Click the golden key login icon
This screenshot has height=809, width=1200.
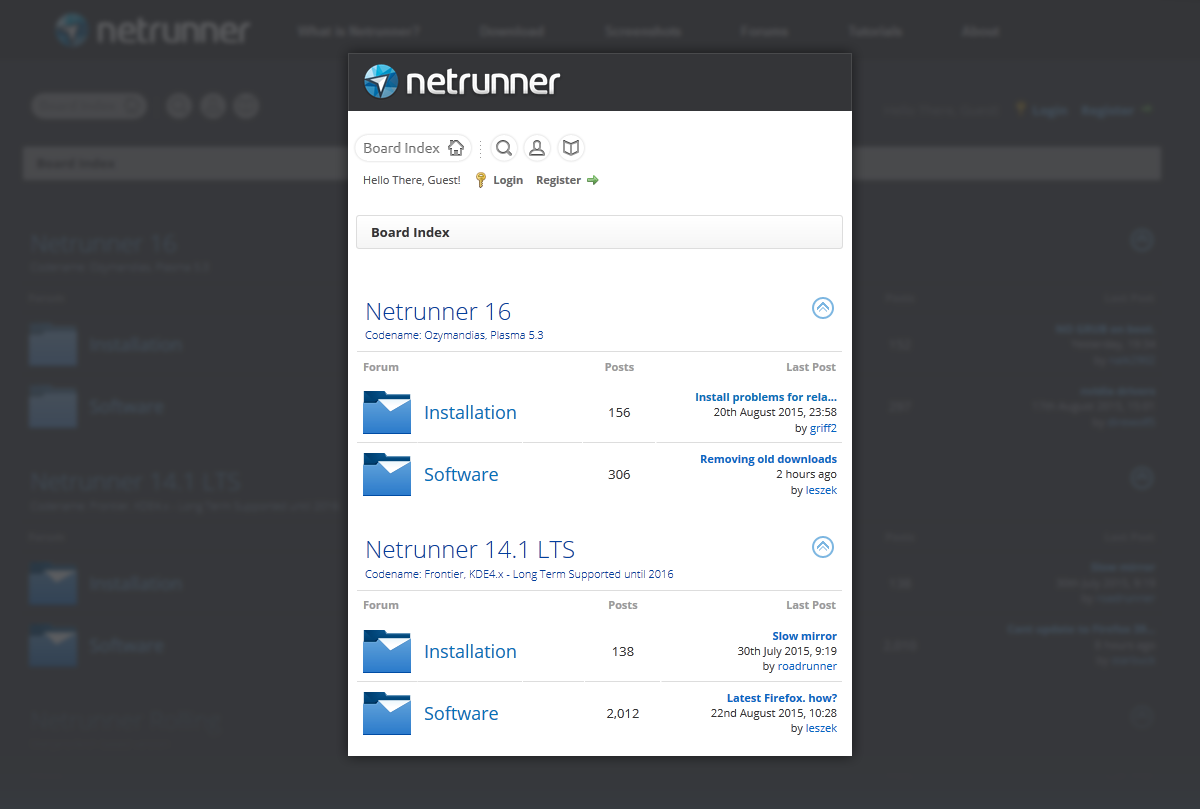[480, 180]
